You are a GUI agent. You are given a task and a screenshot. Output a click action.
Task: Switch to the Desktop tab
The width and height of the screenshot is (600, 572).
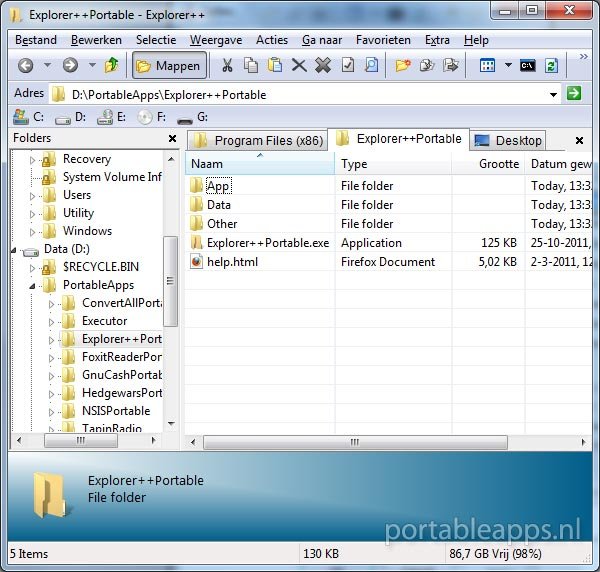pos(507,140)
